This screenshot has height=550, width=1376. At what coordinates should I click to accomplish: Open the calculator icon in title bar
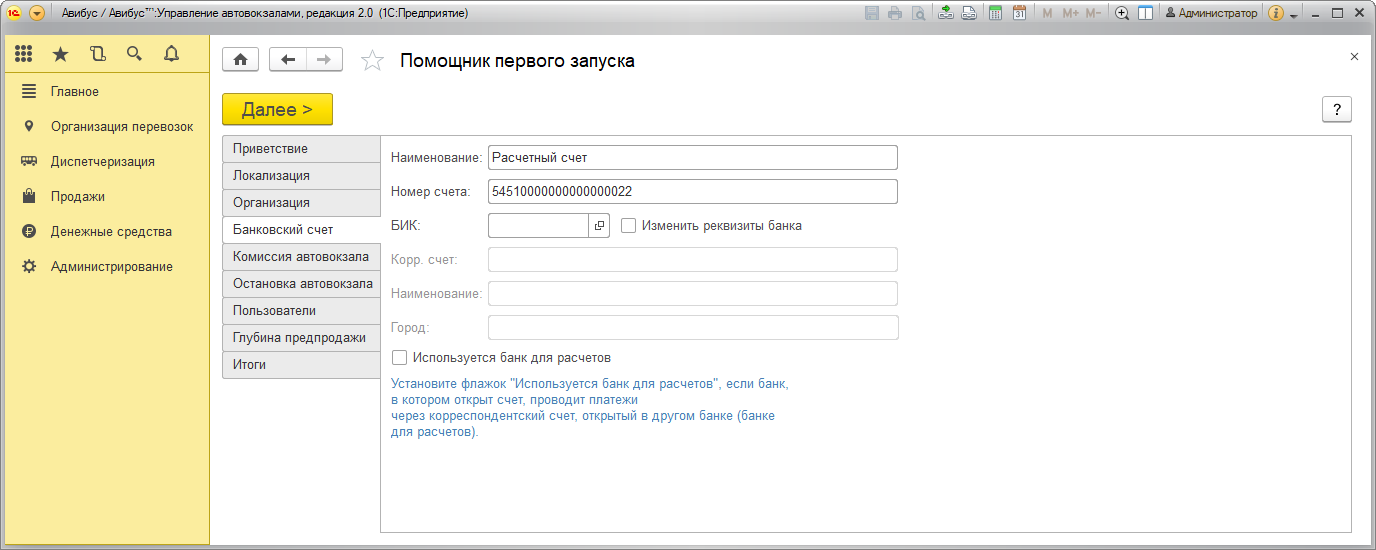pyautogui.click(x=995, y=13)
